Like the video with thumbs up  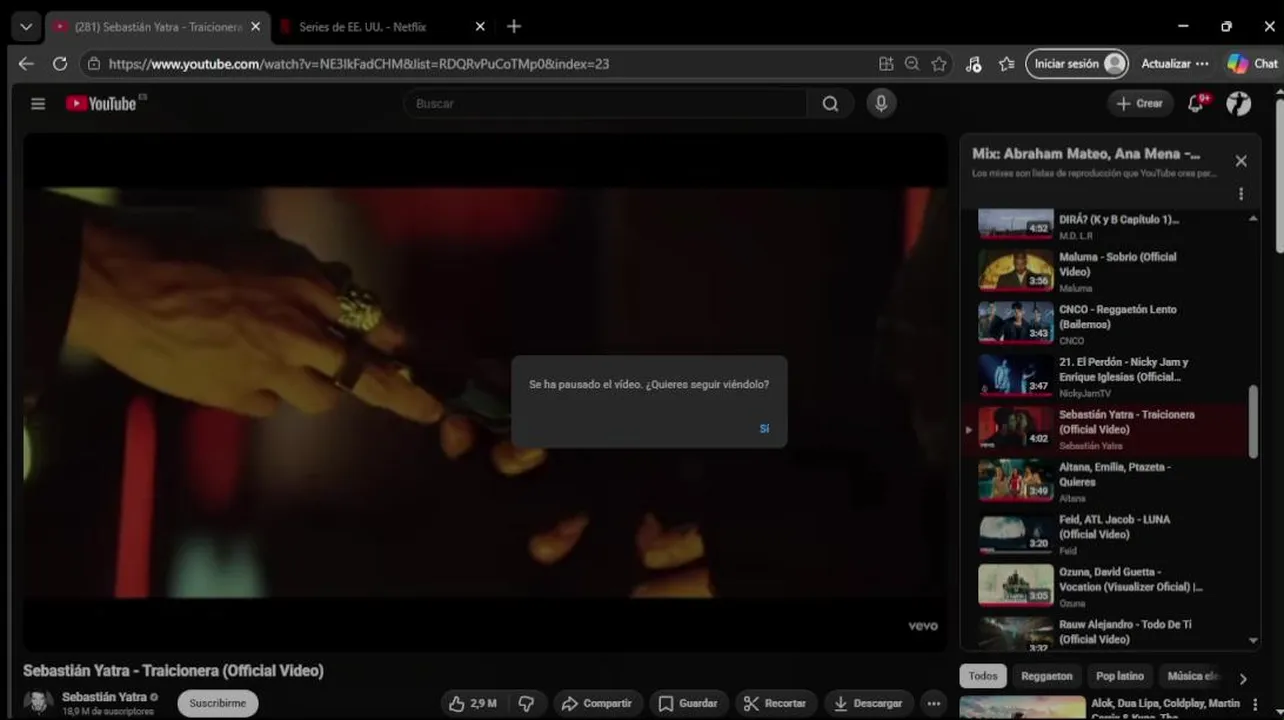point(473,703)
